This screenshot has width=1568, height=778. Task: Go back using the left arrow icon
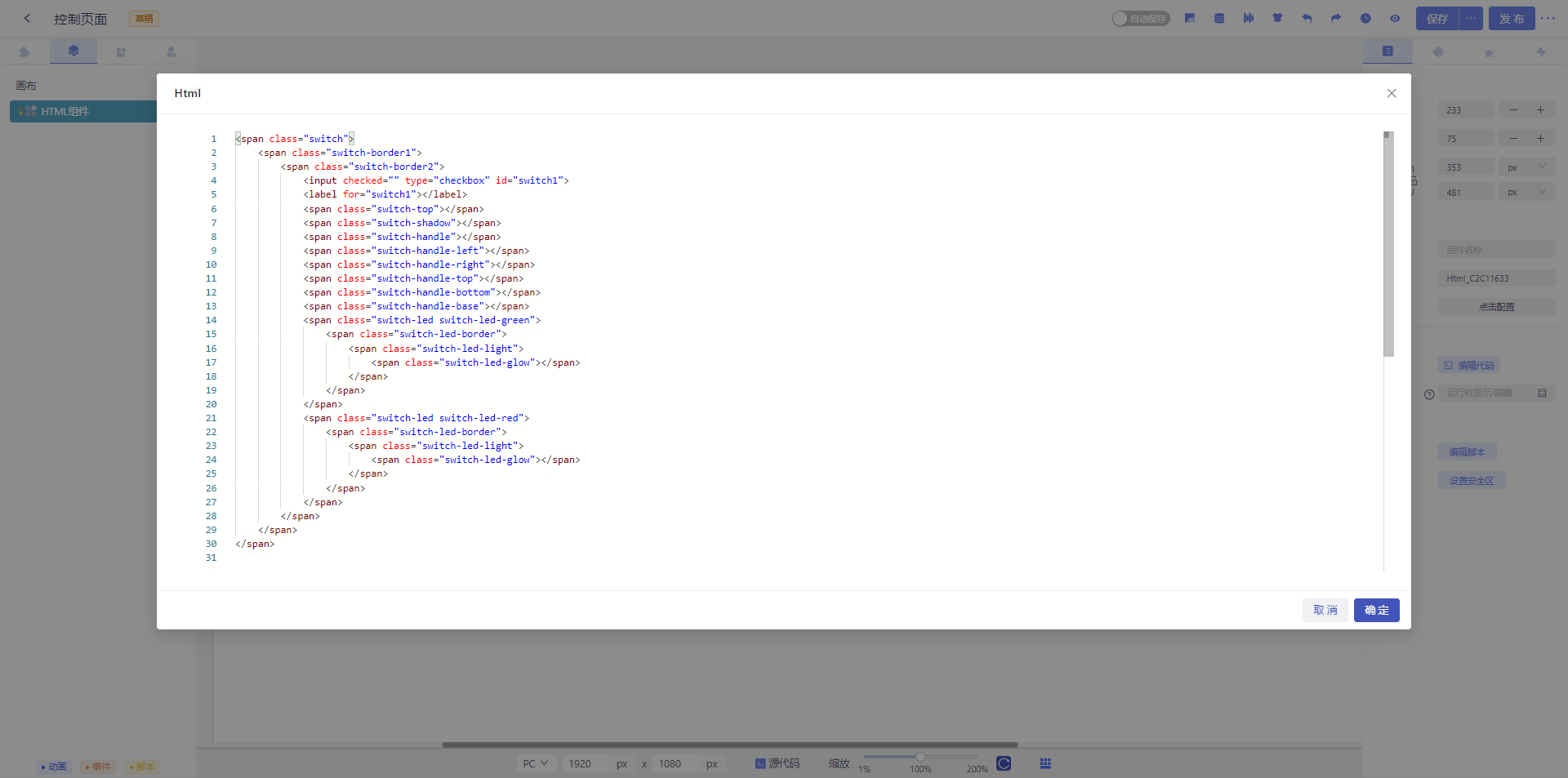(x=27, y=18)
